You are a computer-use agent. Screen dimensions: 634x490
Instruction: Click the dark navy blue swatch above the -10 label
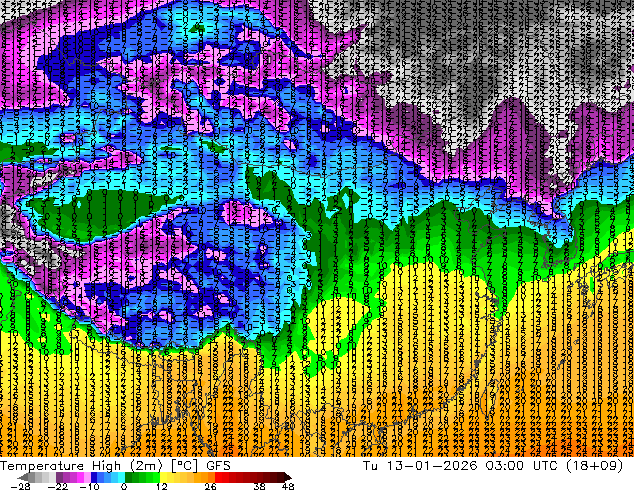pyautogui.click(x=94, y=477)
